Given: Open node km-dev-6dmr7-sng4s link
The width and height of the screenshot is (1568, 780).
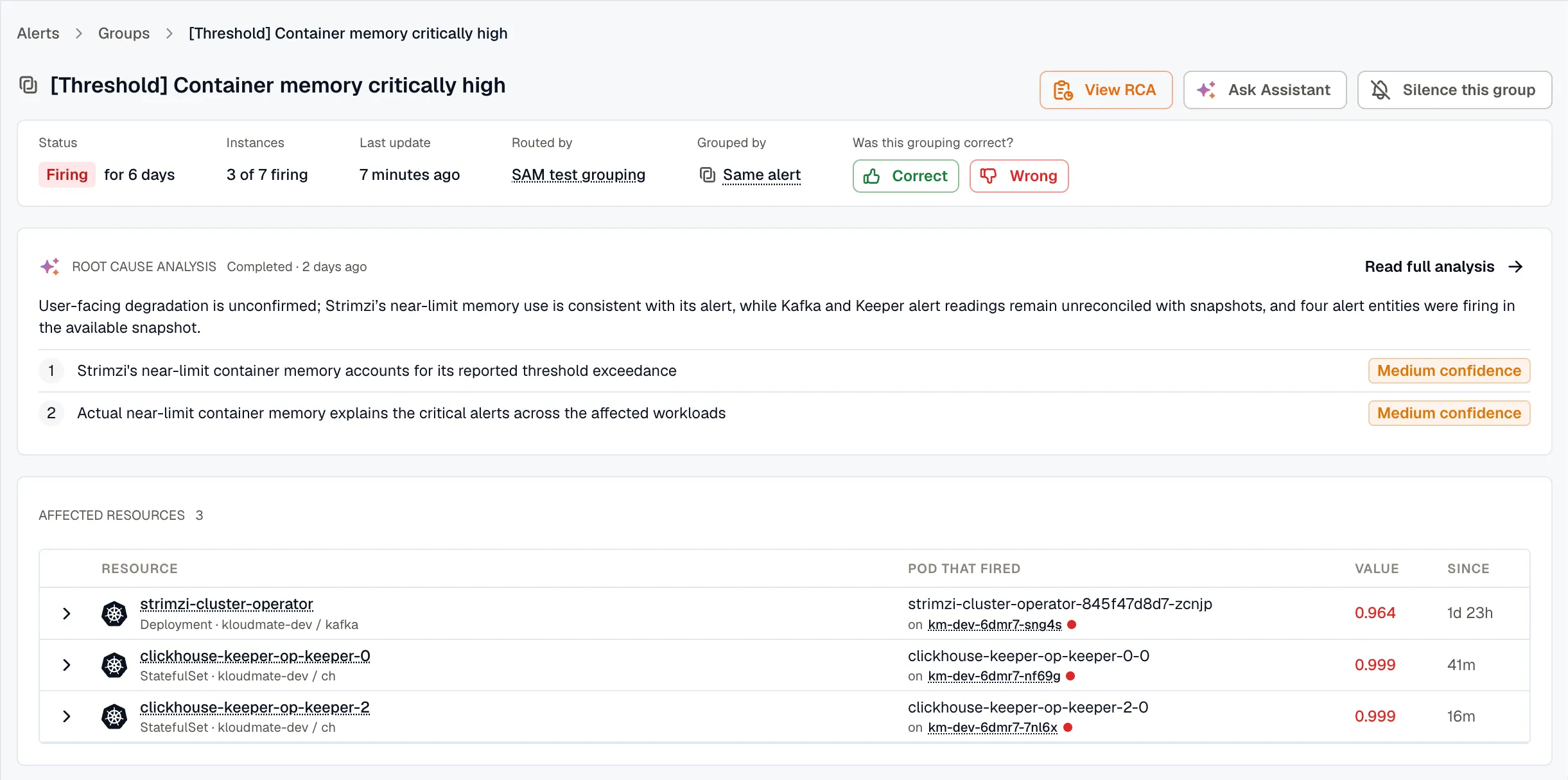Looking at the screenshot, I should click(995, 625).
